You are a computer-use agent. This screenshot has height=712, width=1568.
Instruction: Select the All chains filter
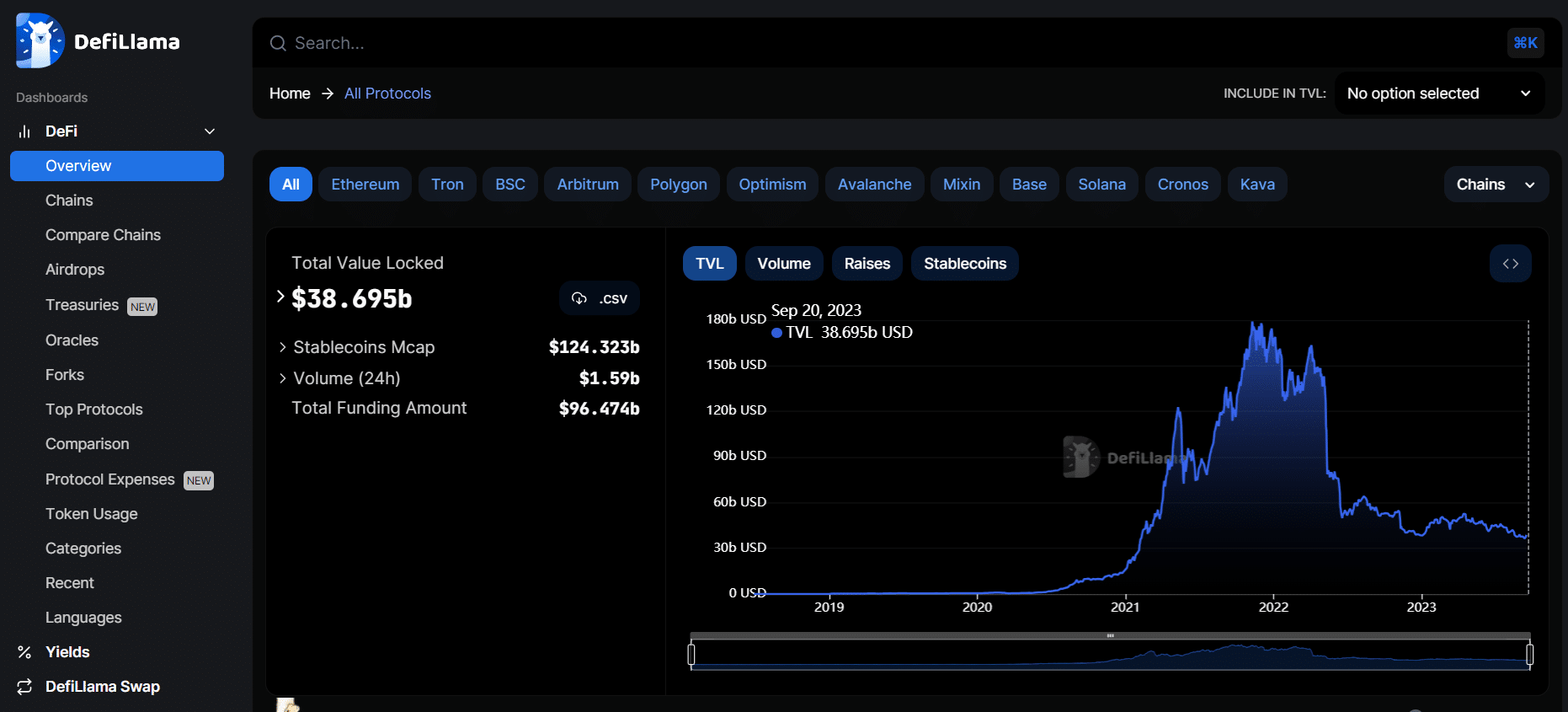point(291,185)
